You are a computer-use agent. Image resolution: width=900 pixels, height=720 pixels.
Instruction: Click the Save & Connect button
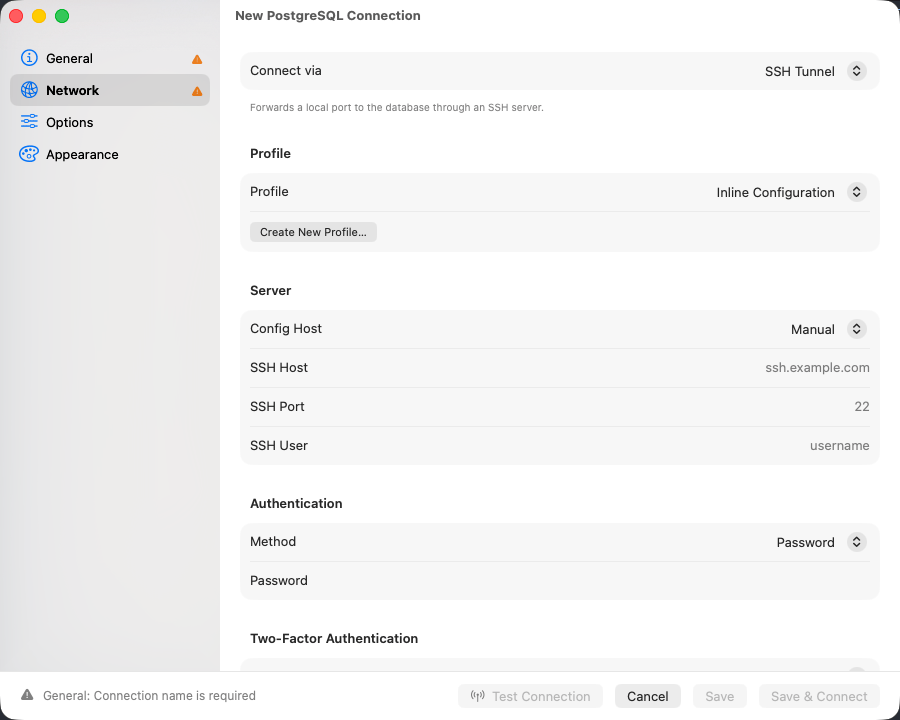coord(819,696)
